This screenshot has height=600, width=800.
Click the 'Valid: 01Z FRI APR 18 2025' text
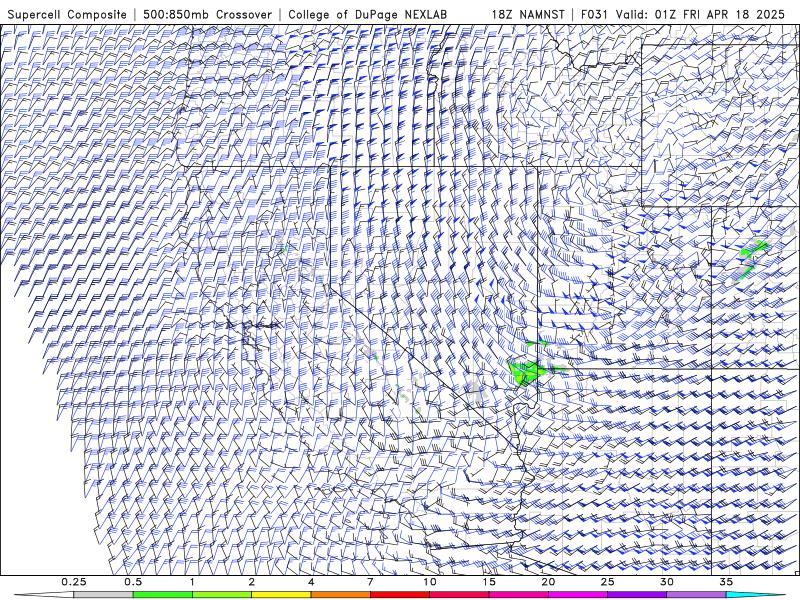coord(700,14)
